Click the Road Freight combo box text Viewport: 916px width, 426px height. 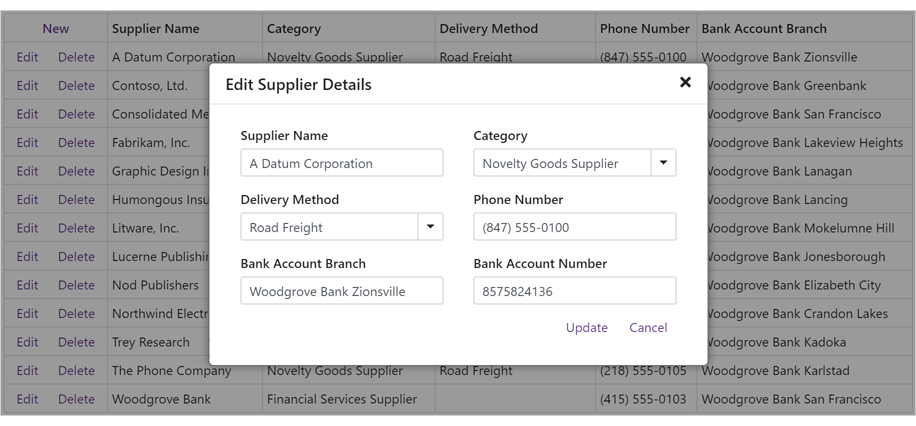[x=328, y=227]
